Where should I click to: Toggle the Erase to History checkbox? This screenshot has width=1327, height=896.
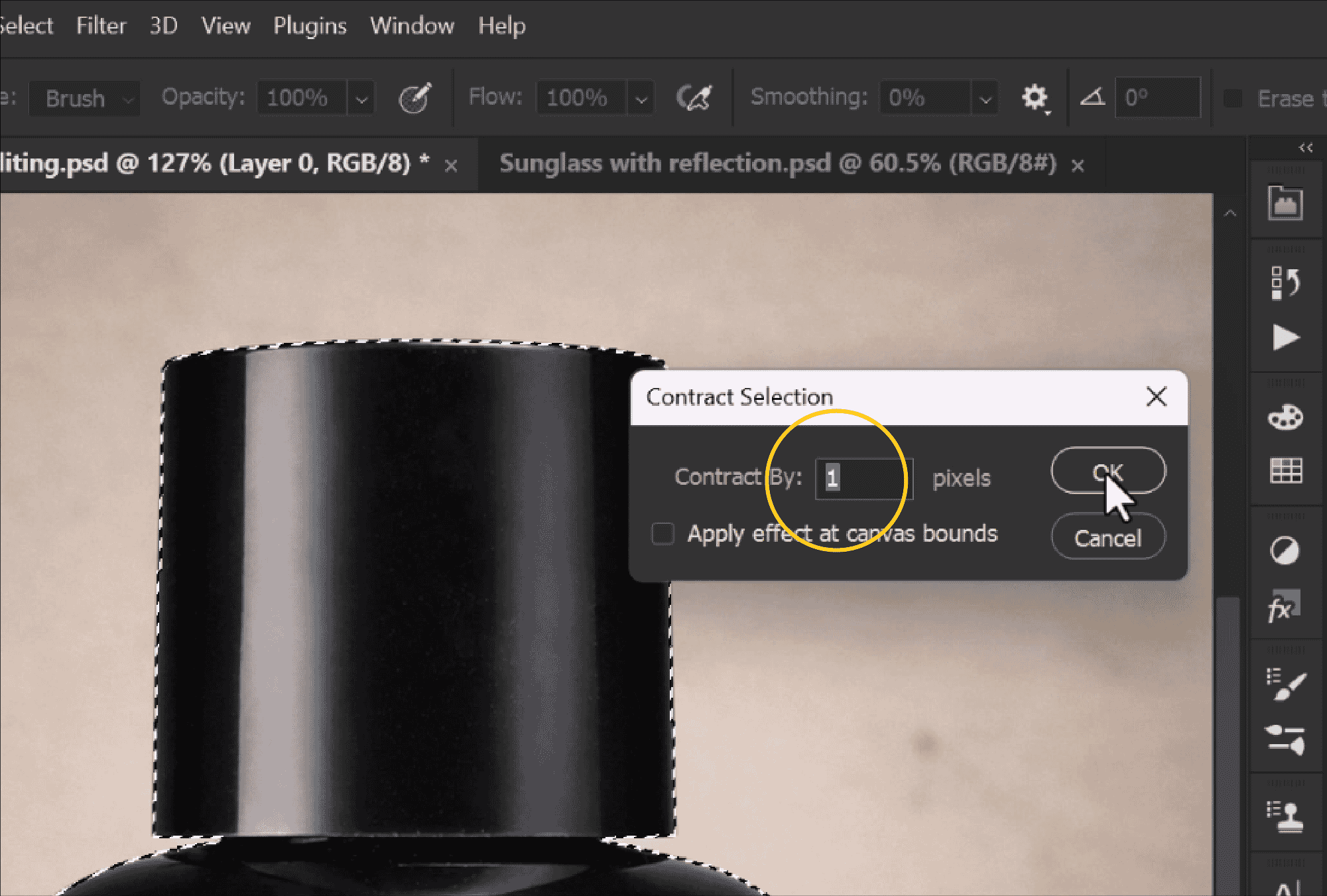pyautogui.click(x=1233, y=98)
